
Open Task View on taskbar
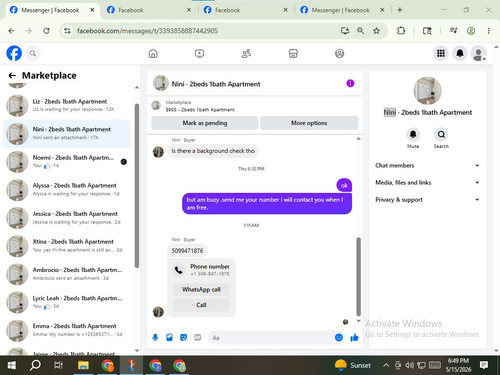58,365
